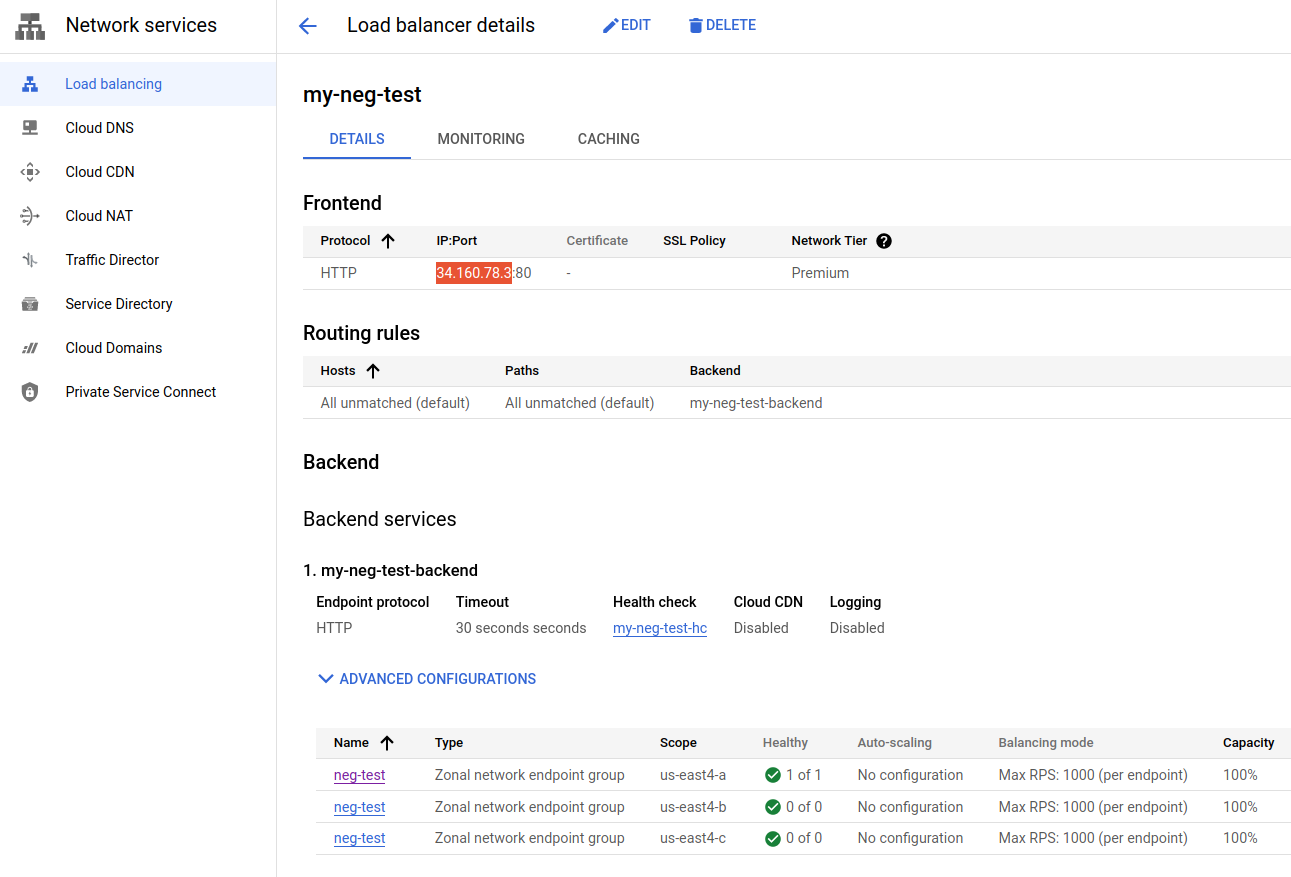This screenshot has width=1291, height=877.
Task: Click the back arrow to leave details
Action: click(x=307, y=25)
